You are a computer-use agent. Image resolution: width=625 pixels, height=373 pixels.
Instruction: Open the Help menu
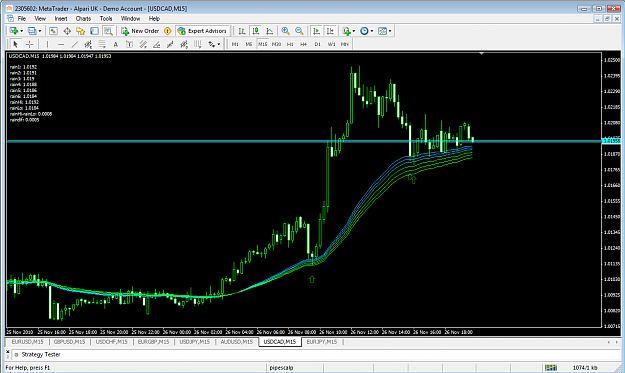154,18
